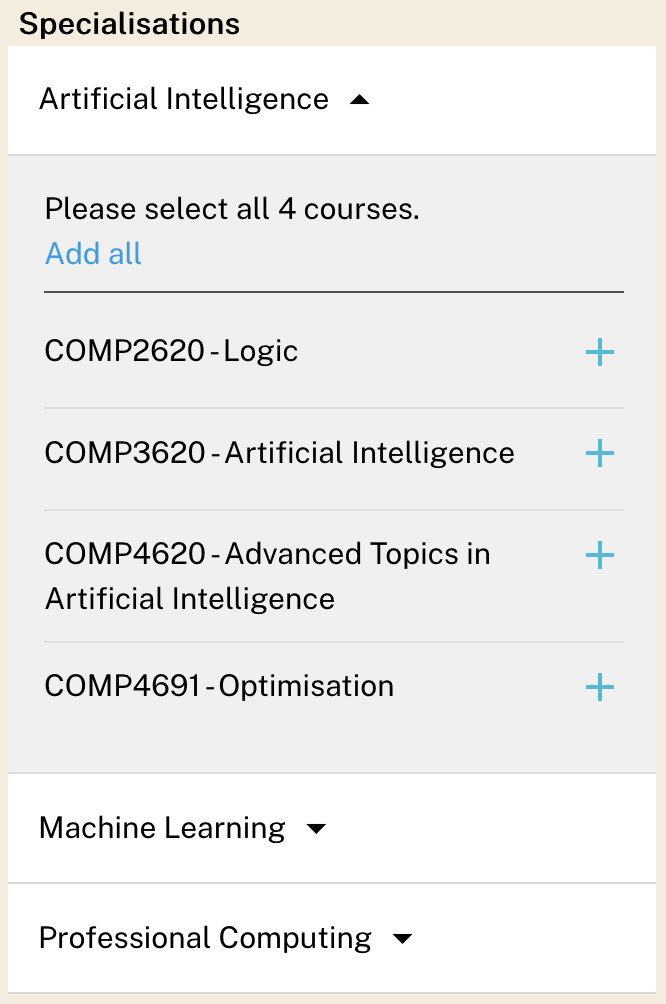Image resolution: width=666 pixels, height=1004 pixels.
Task: Click the Artificial Intelligence section header
Action: click(x=184, y=99)
